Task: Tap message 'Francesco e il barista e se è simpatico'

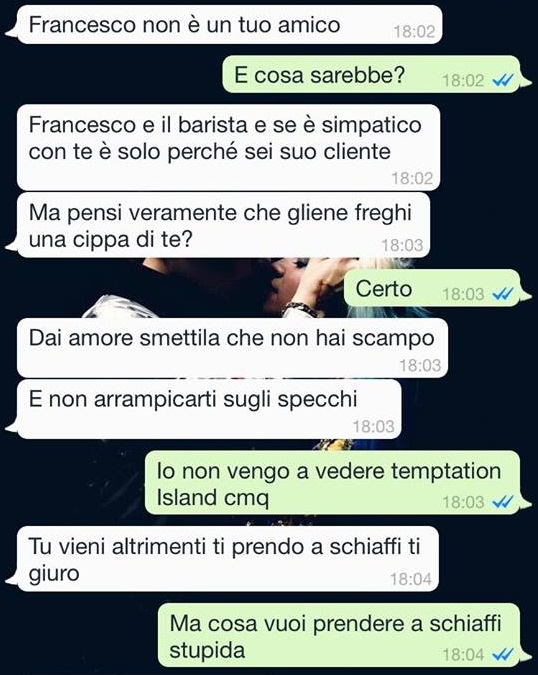Action: (x=229, y=147)
